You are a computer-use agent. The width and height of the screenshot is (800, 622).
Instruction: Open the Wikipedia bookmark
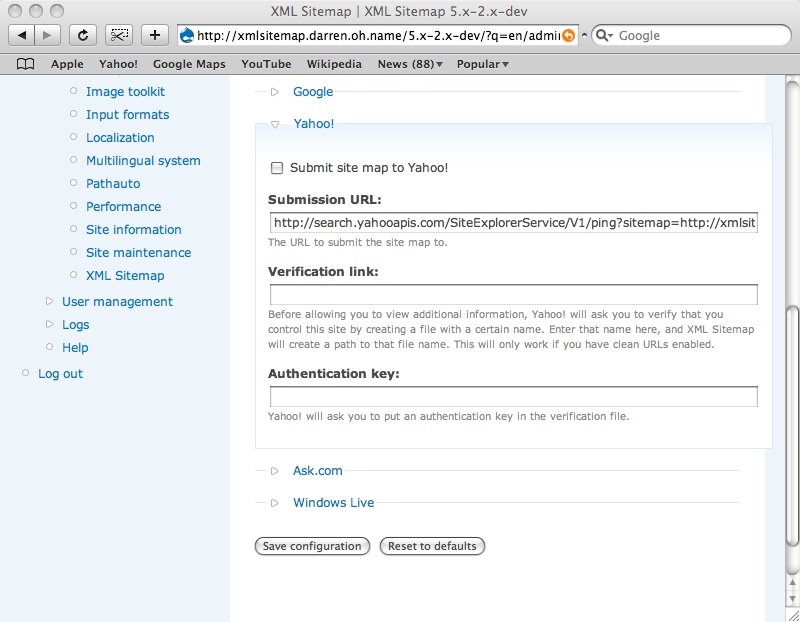click(x=334, y=64)
